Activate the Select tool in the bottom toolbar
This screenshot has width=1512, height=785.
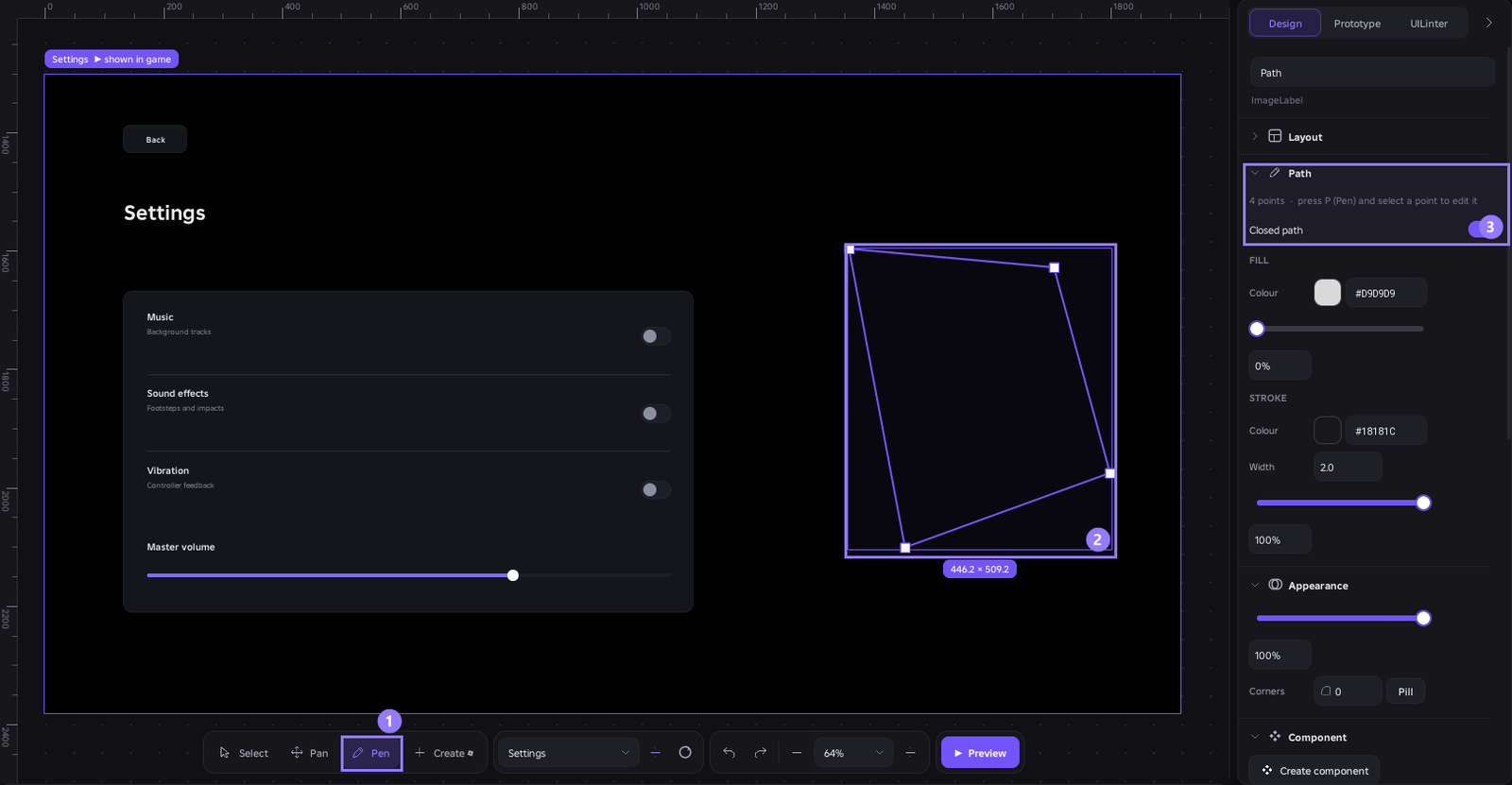coord(244,753)
